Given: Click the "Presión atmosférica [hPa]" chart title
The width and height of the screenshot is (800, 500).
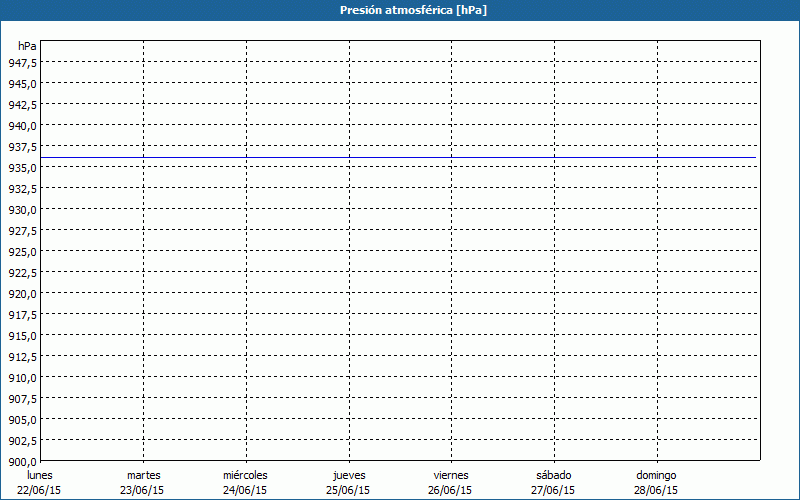Looking at the screenshot, I should click(400, 10).
